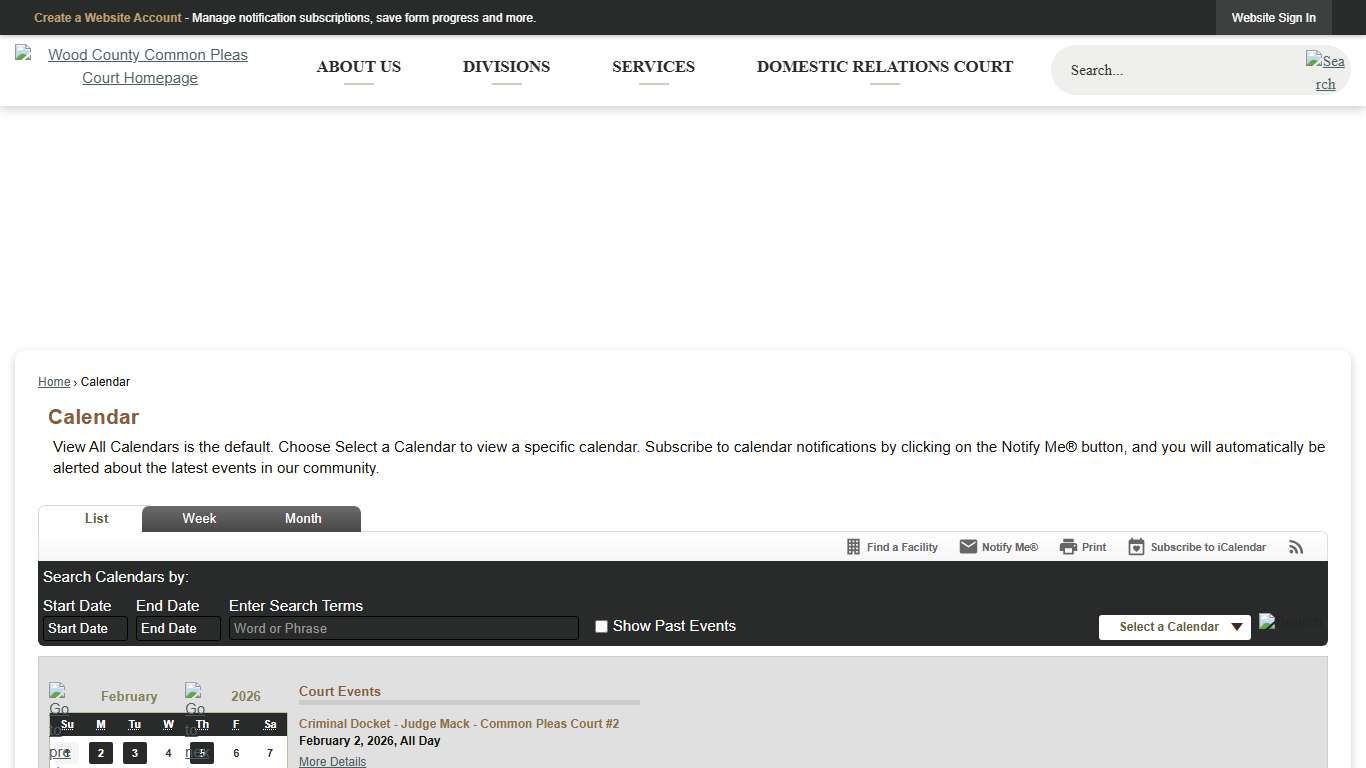Switch to the Month tab
Image resolution: width=1366 pixels, height=768 pixels.
pos(303,519)
